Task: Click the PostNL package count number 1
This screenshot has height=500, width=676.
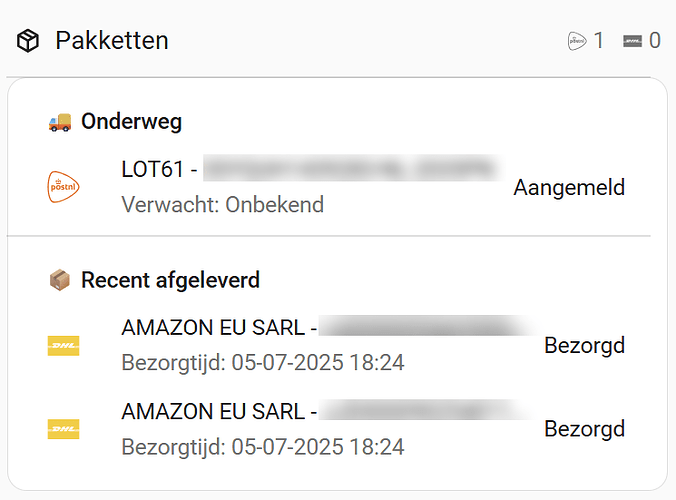Action: [x=599, y=41]
